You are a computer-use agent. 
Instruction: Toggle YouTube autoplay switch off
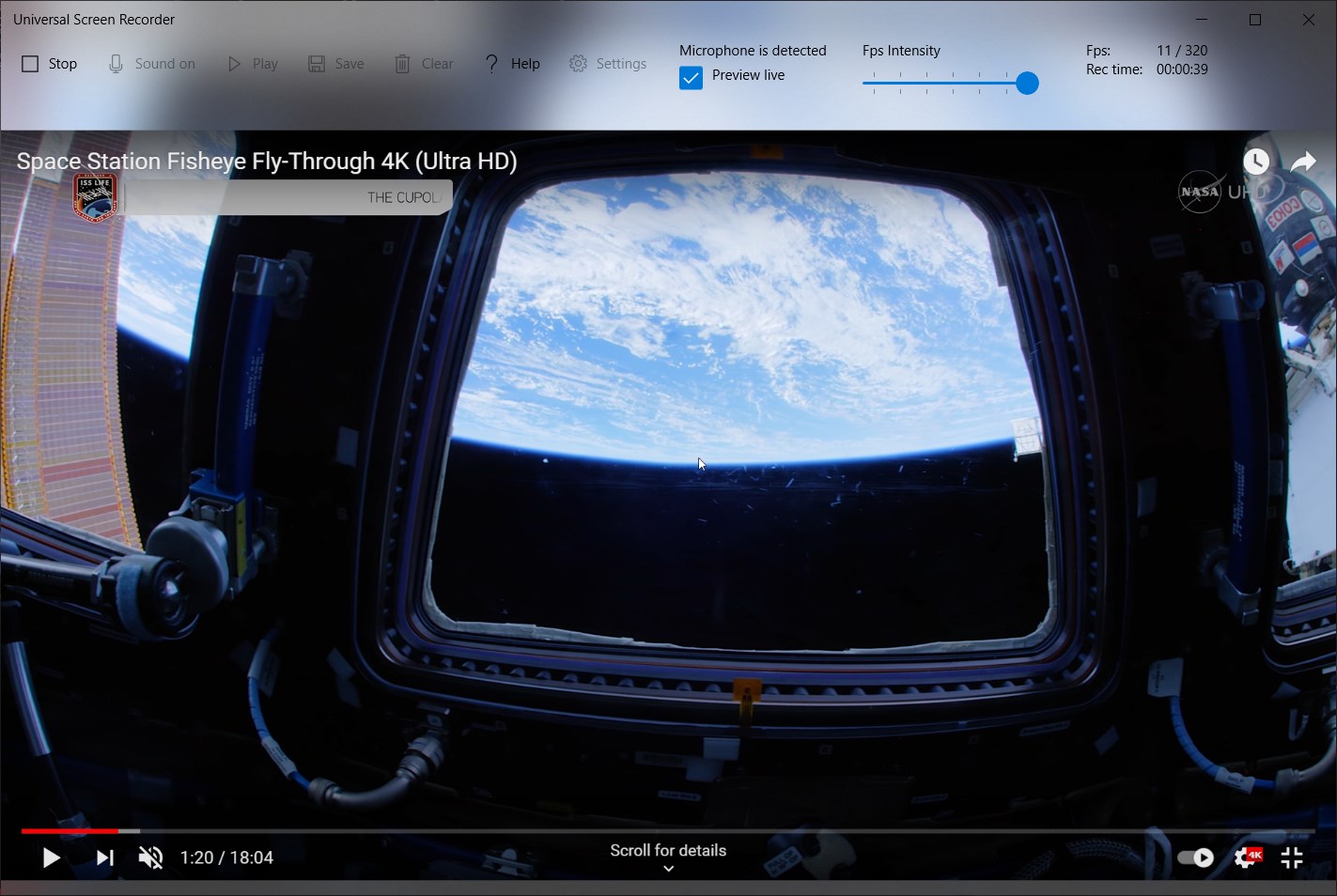coord(1196,857)
